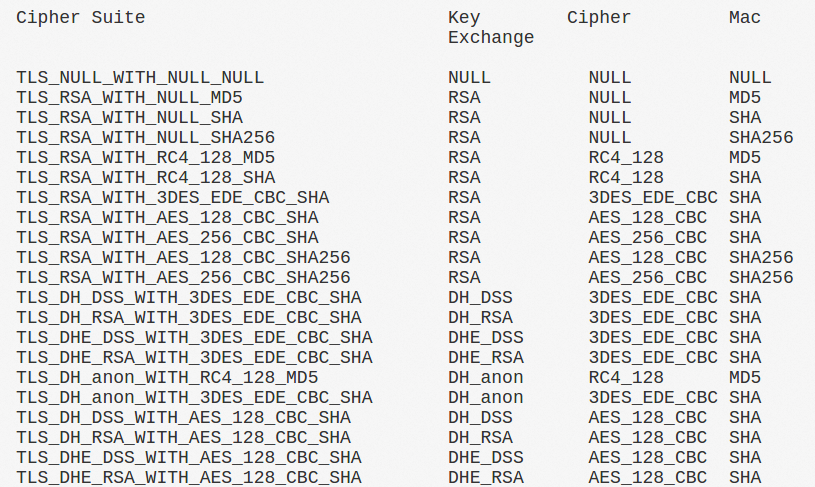Click the DH_anon key exchange for RC4_128
The width and height of the screenshot is (815, 487).
(486, 377)
